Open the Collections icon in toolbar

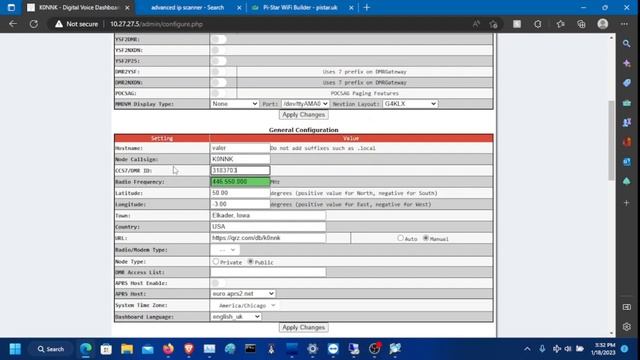581,24
